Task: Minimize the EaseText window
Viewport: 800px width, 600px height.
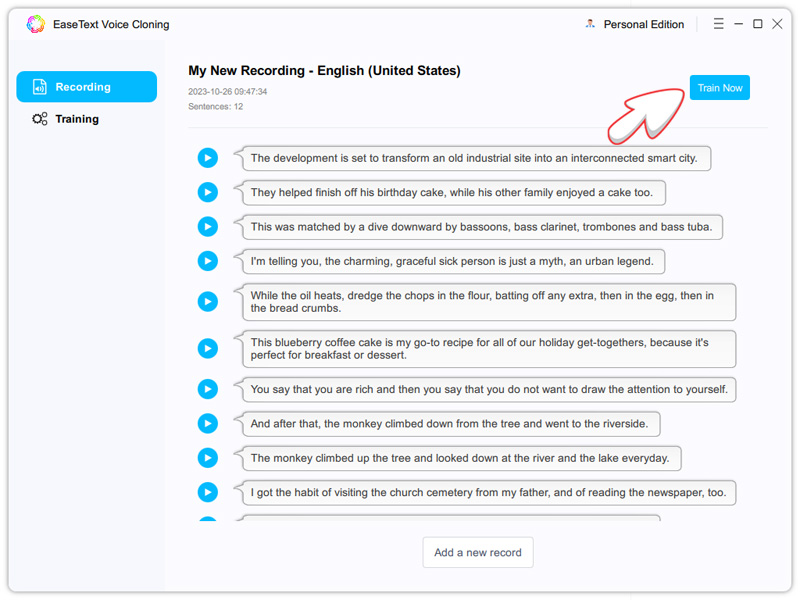Action: 738,24
